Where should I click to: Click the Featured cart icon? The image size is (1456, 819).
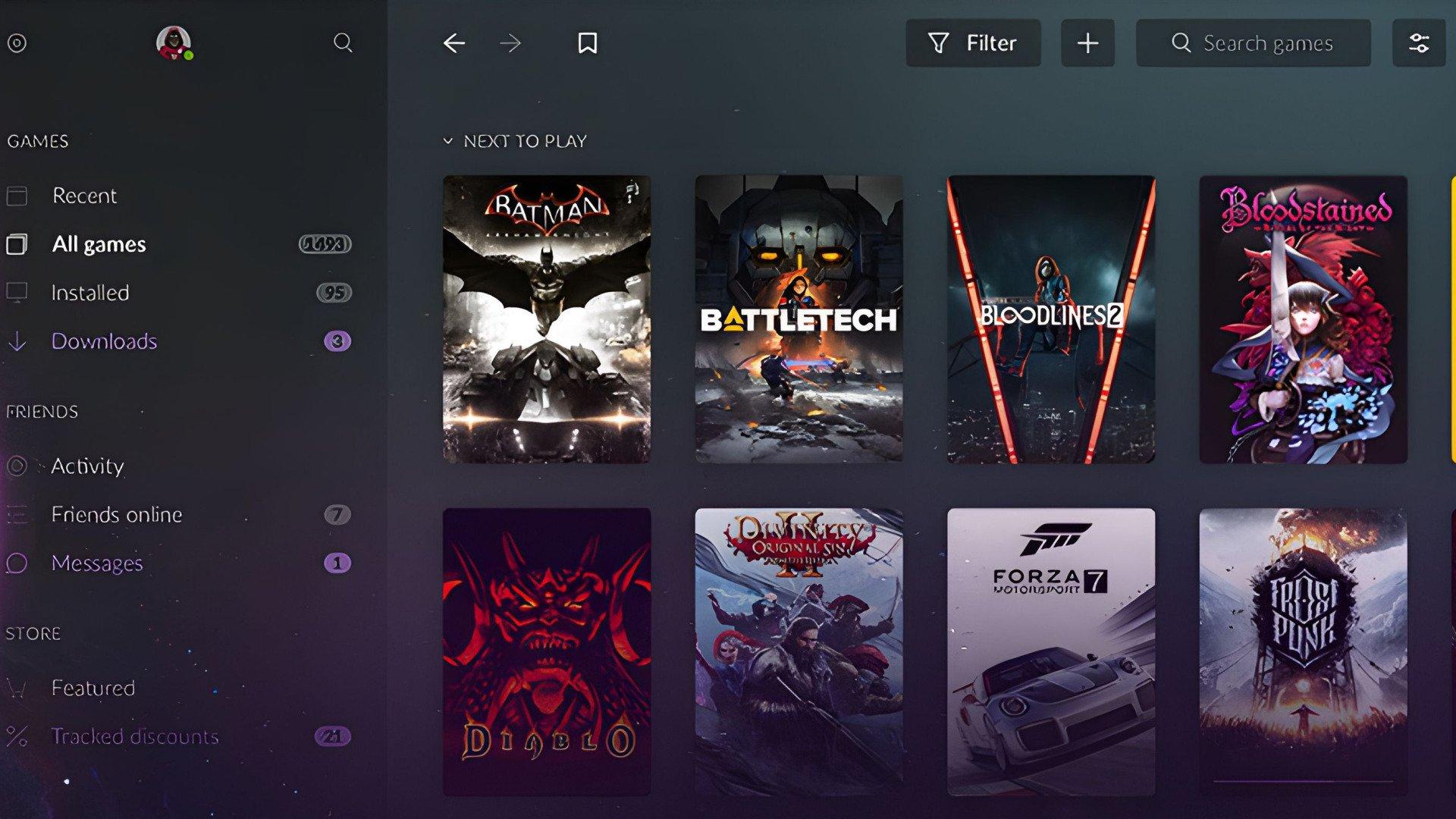[x=17, y=688]
